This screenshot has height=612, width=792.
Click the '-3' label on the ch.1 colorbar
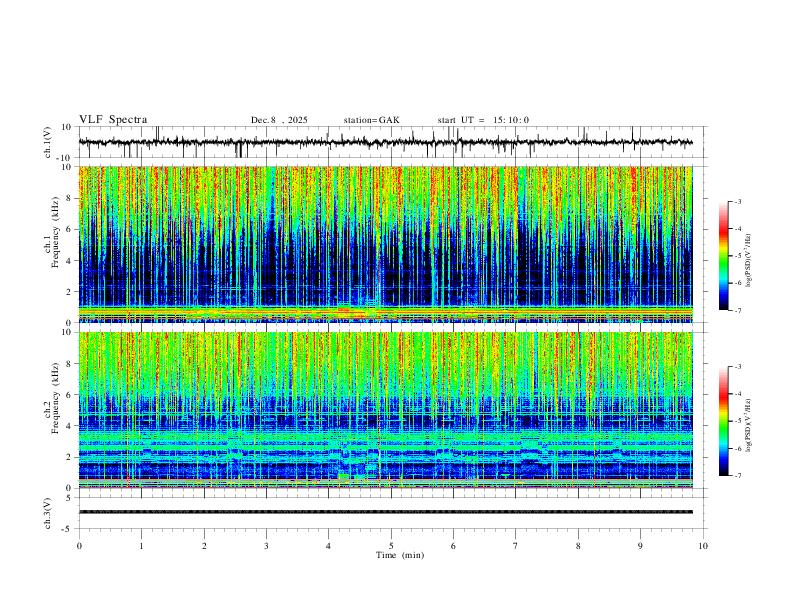coord(737,201)
